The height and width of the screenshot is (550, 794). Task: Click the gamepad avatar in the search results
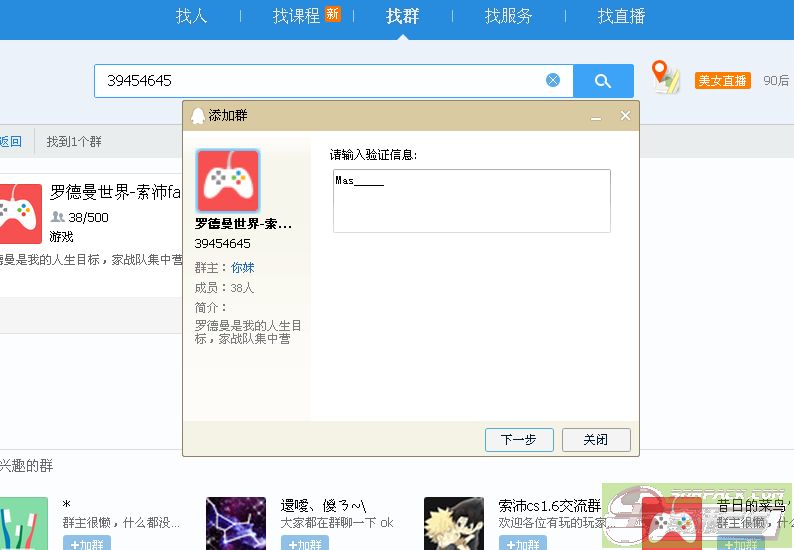coord(20,213)
